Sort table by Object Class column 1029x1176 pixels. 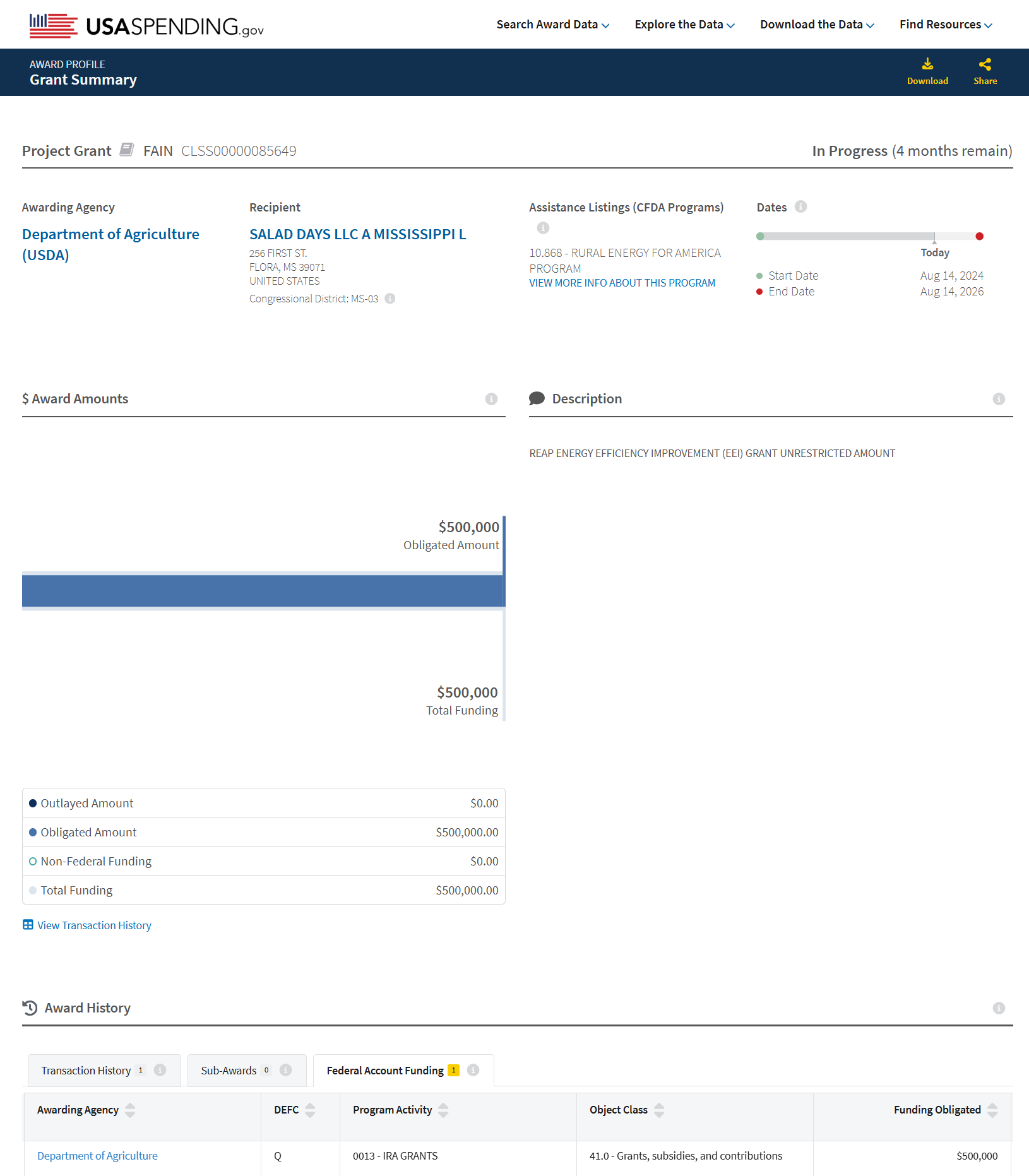(x=659, y=1110)
